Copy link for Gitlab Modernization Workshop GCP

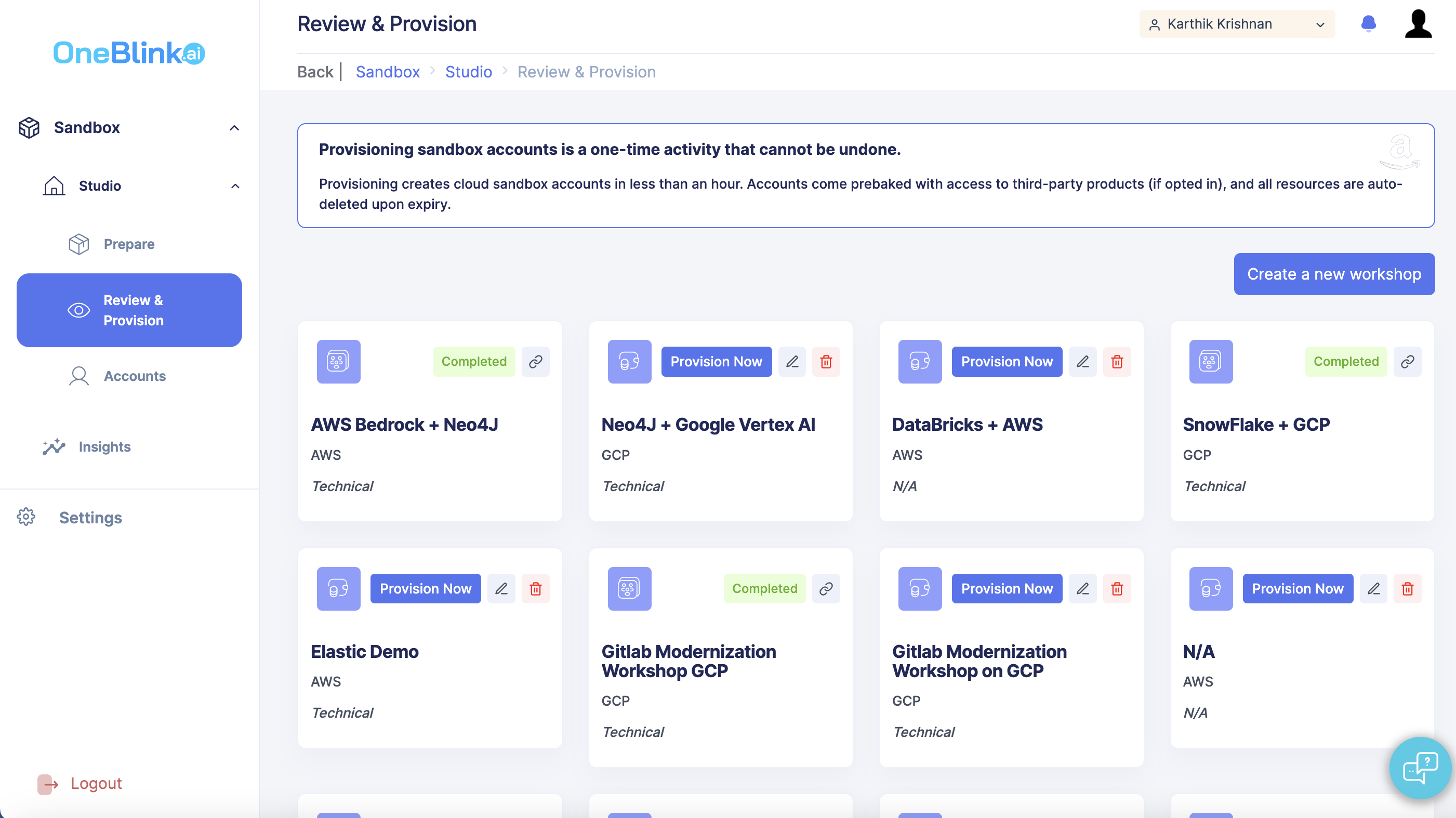[826, 588]
